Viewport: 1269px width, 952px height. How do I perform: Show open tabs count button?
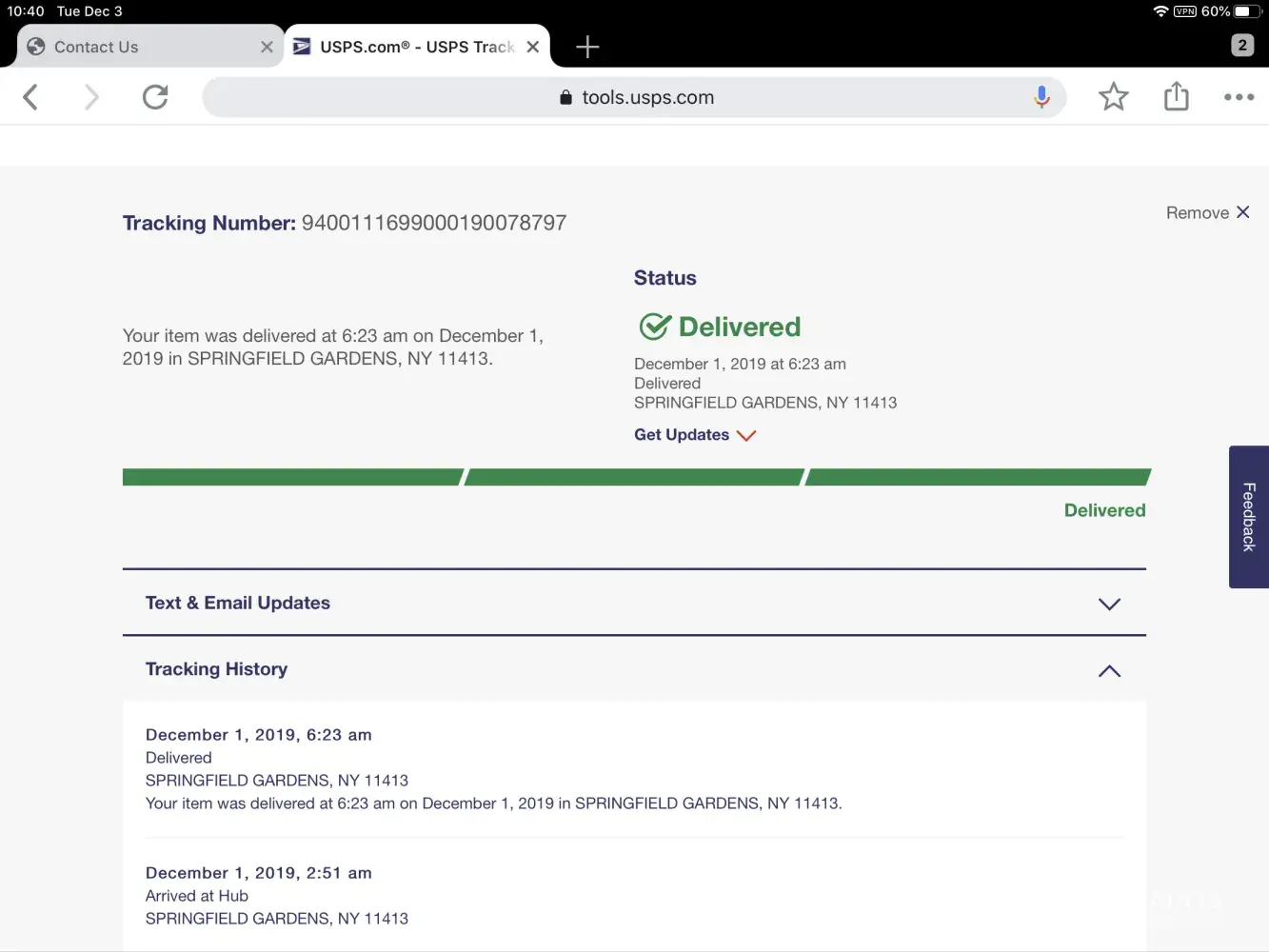pos(1241,45)
